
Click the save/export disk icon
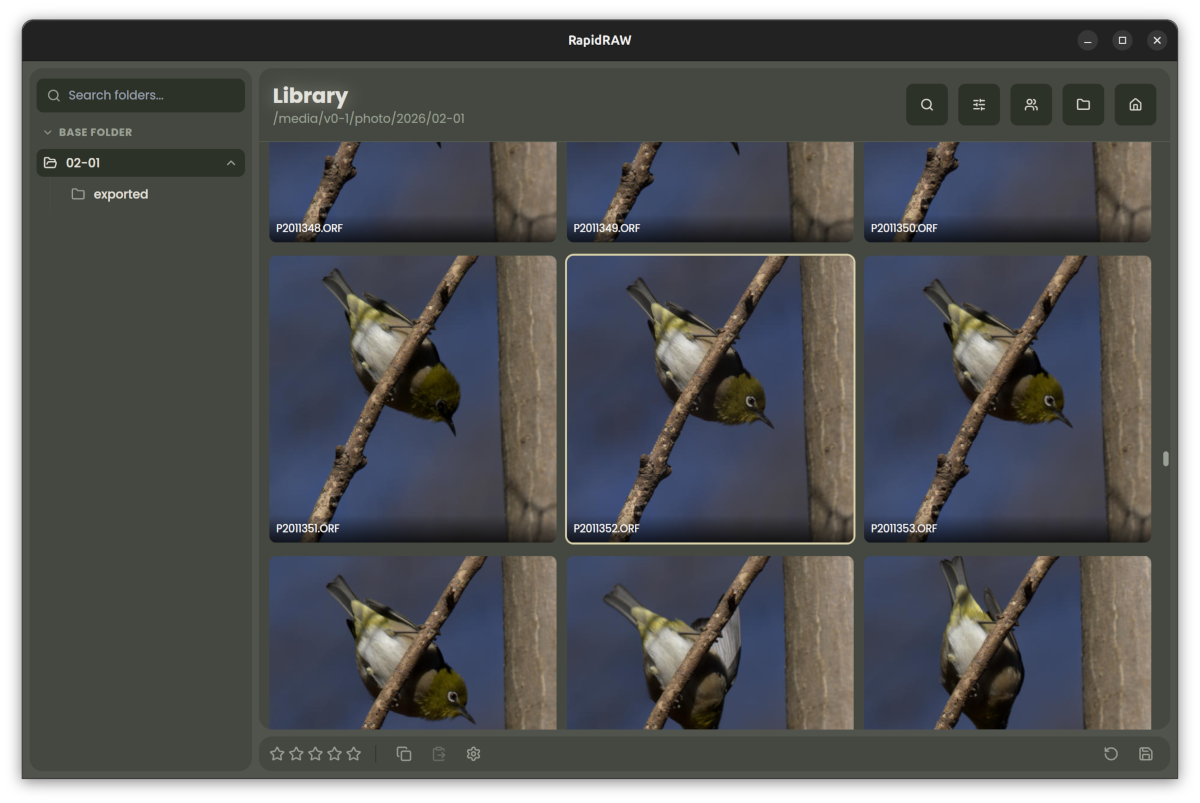(1146, 754)
